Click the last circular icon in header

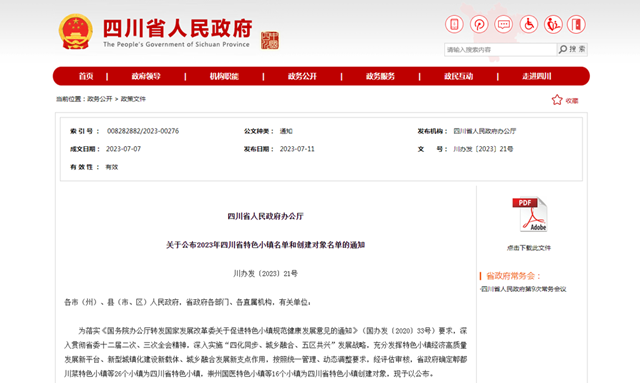576,24
